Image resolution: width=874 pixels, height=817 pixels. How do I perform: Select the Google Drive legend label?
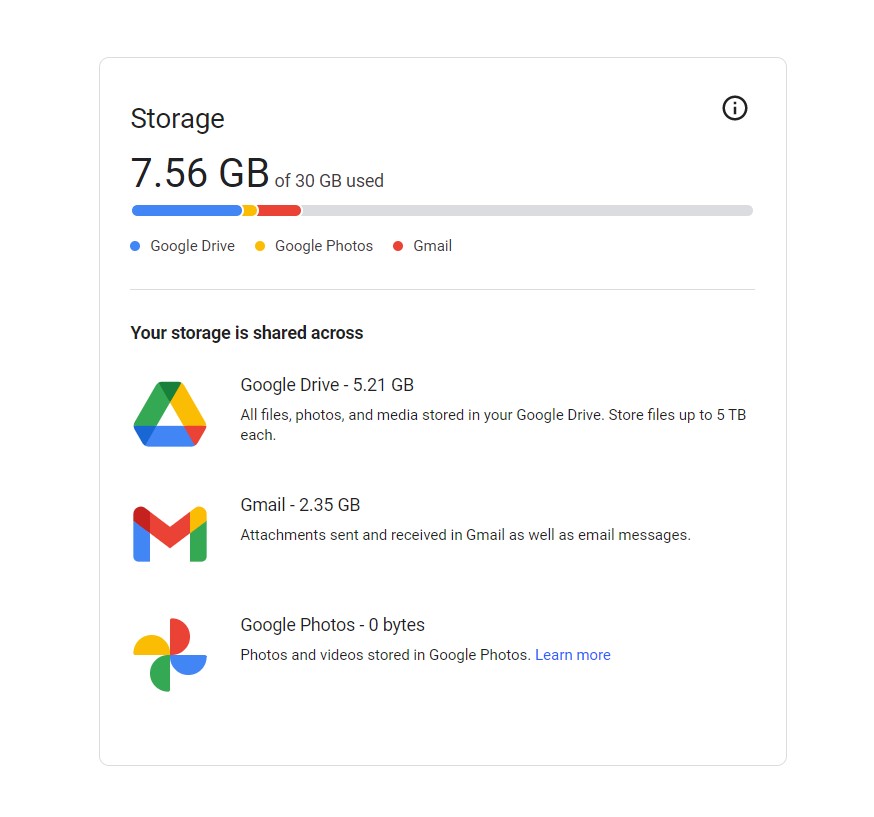[x=192, y=246]
